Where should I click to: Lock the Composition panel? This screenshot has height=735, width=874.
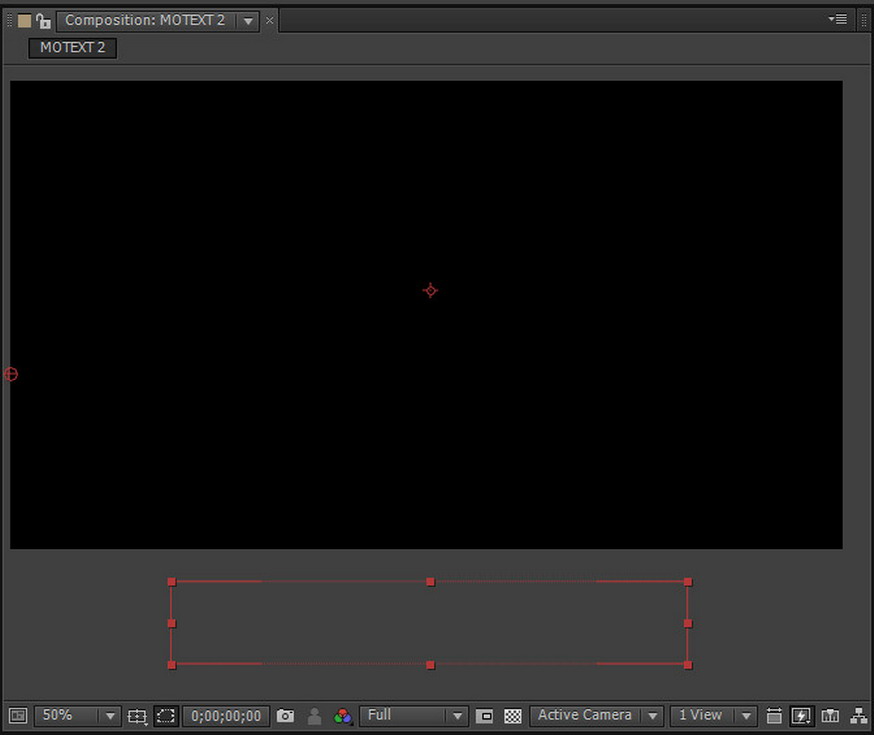(x=42, y=20)
